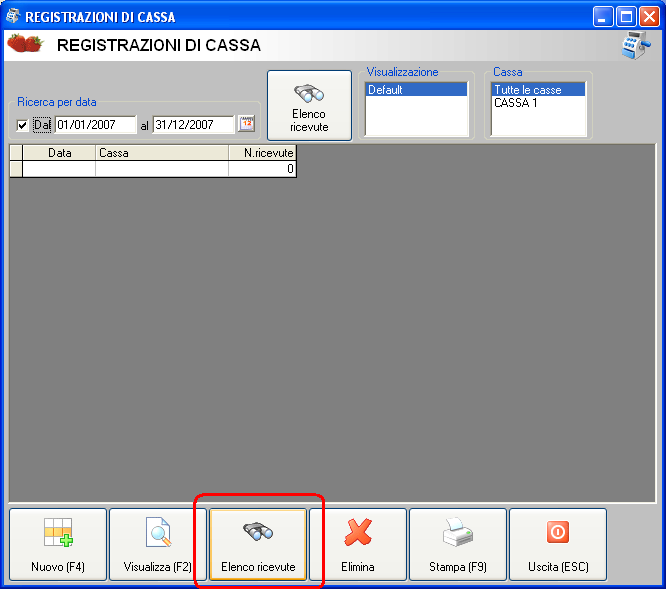Click the Data column header
The height and width of the screenshot is (589, 666).
59,153
